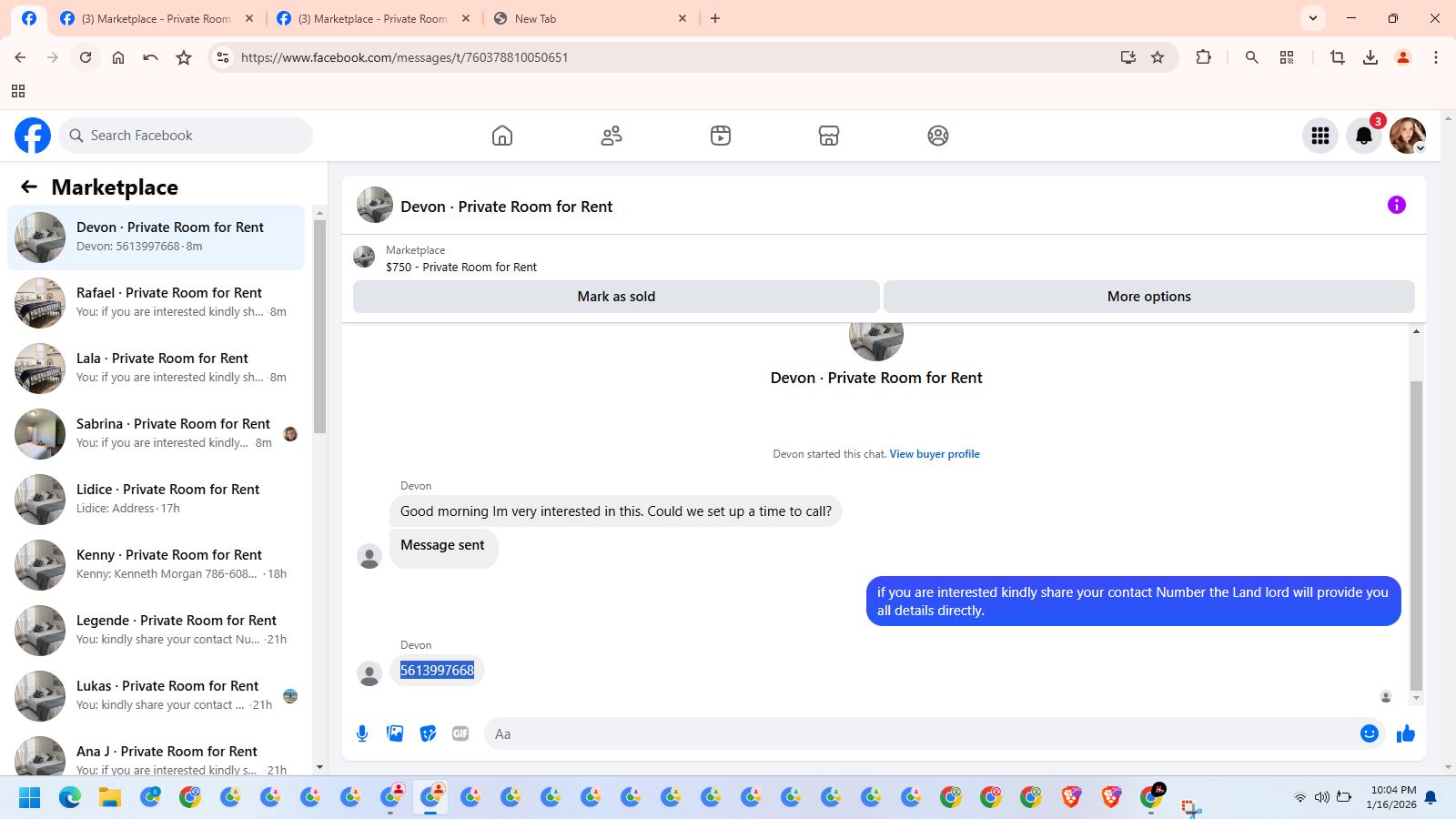Click the Mark as sold button
The height and width of the screenshot is (819, 1456).
click(x=616, y=297)
